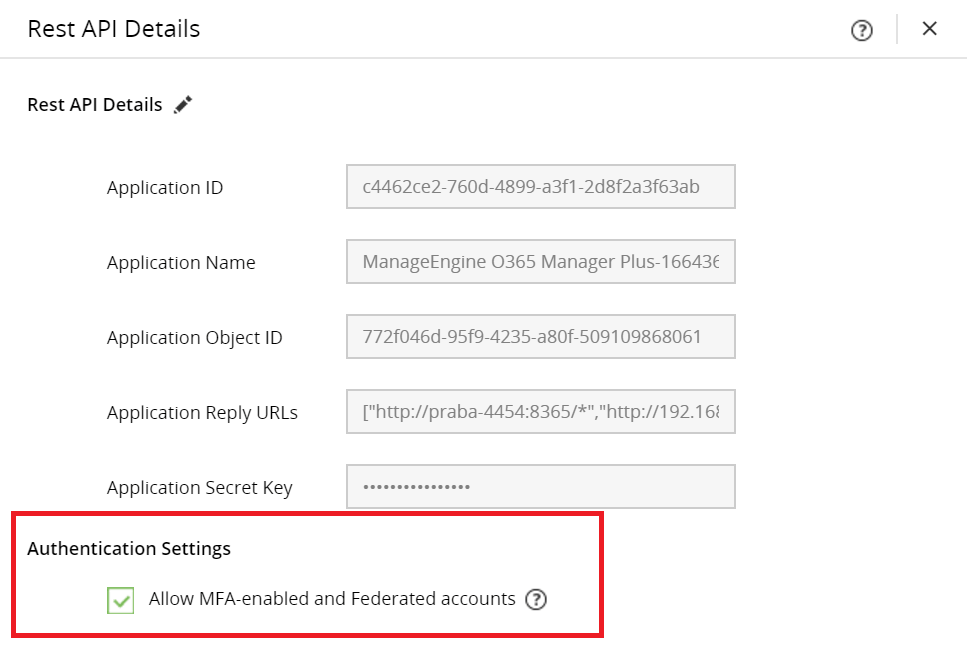Select the Application Object ID label text

pyautogui.click(x=195, y=338)
